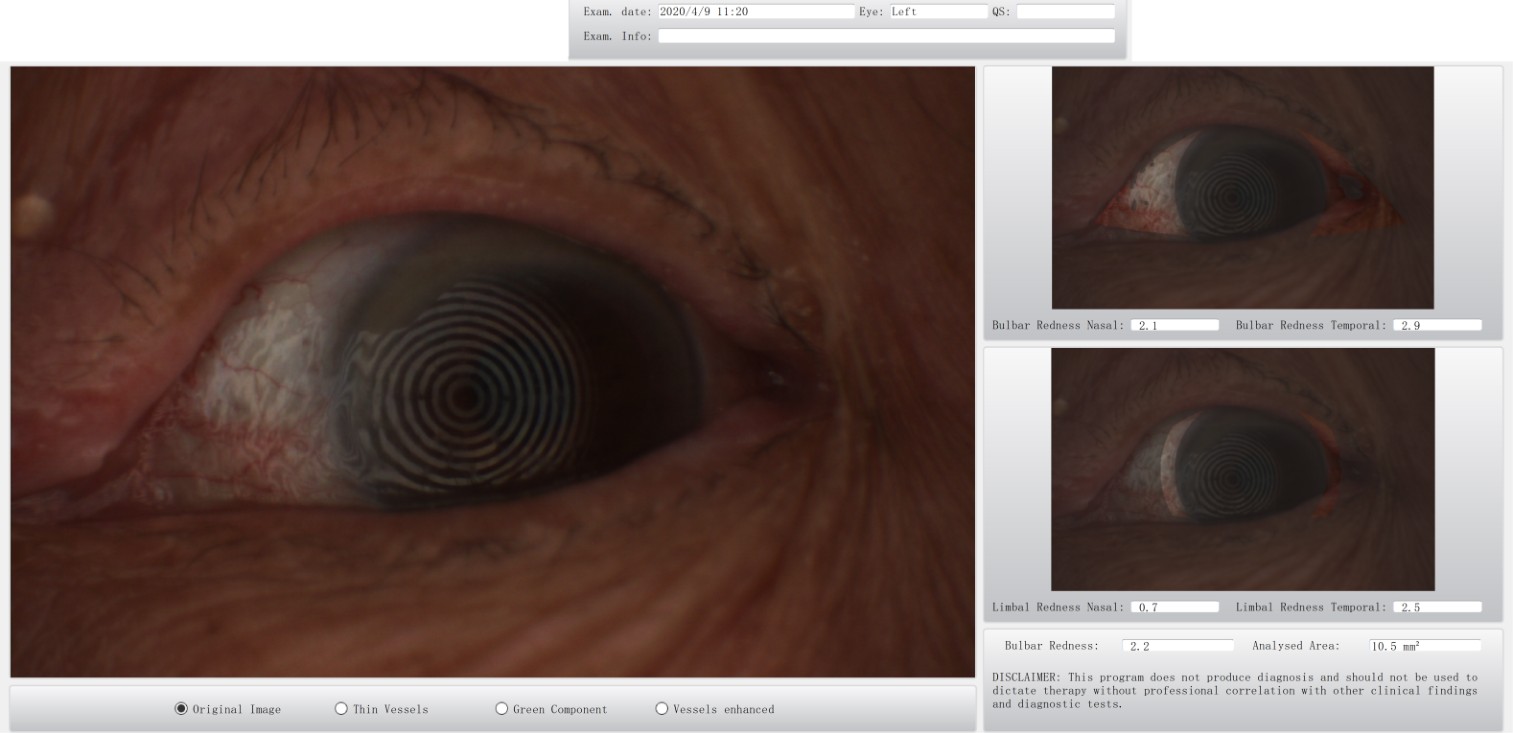Click the "Bulbar Redness Temporal:" label

[1311, 325]
